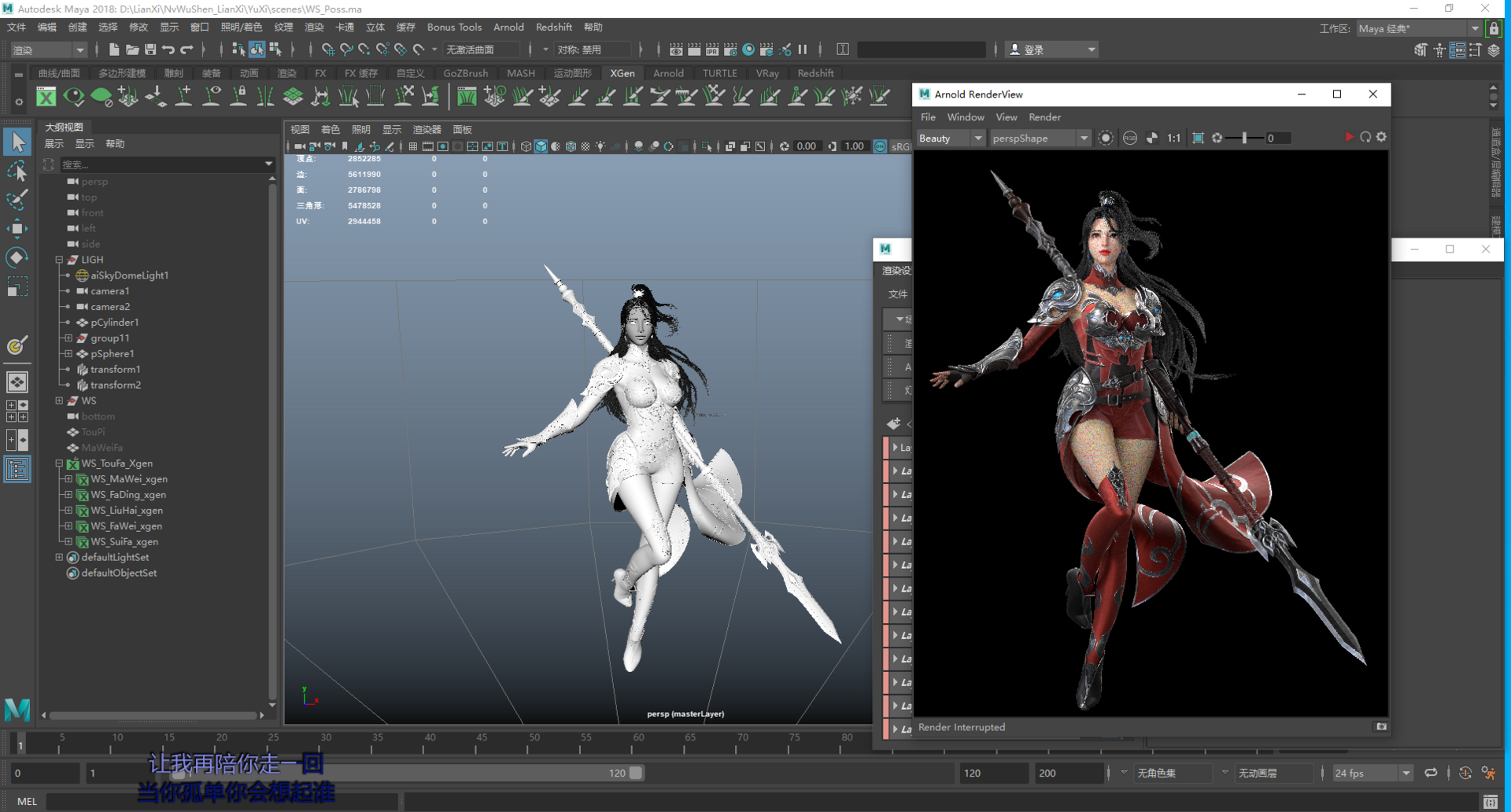Refresh the Arnold RenderView render

click(1365, 138)
